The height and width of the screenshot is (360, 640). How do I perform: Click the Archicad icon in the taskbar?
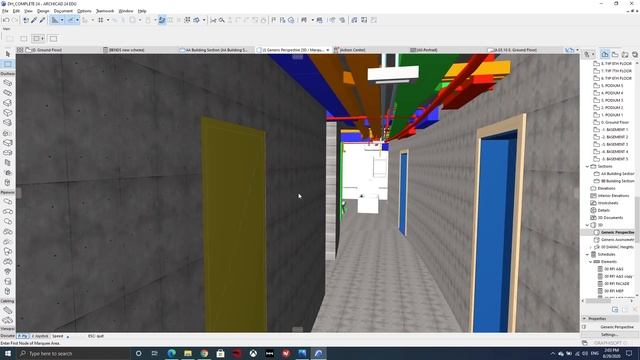pos(318,353)
